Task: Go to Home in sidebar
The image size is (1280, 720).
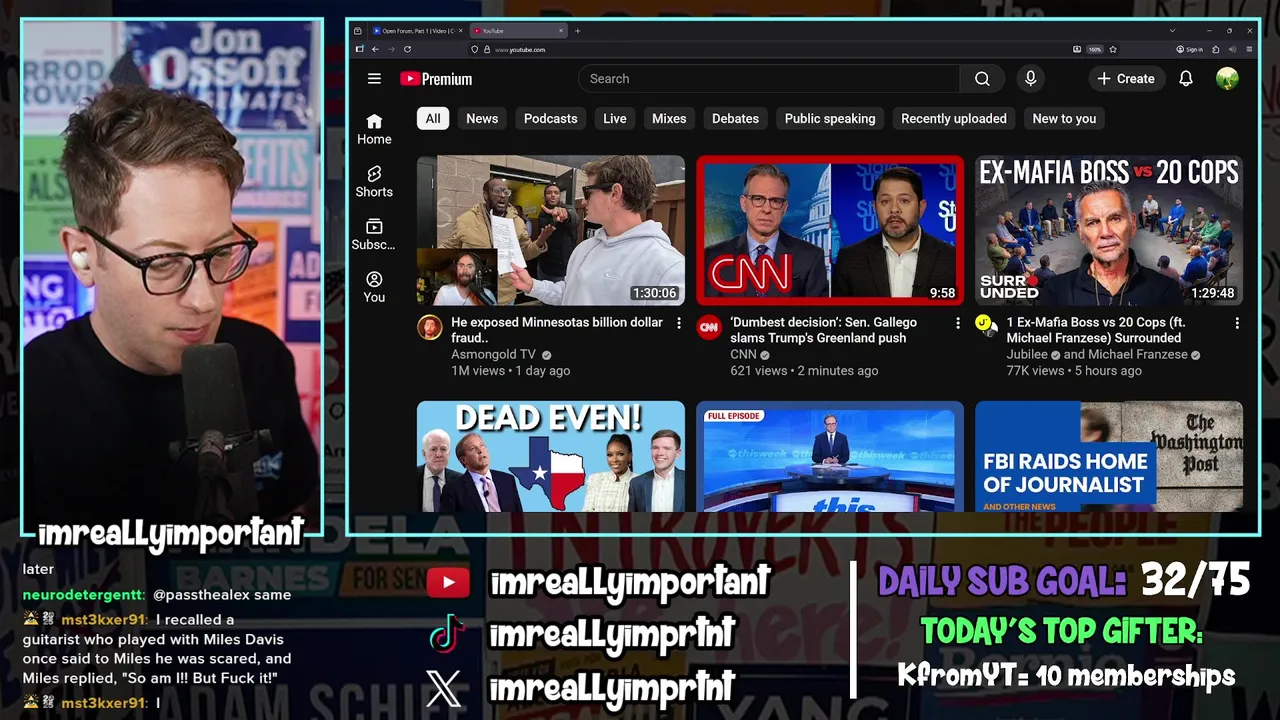Action: [x=374, y=129]
